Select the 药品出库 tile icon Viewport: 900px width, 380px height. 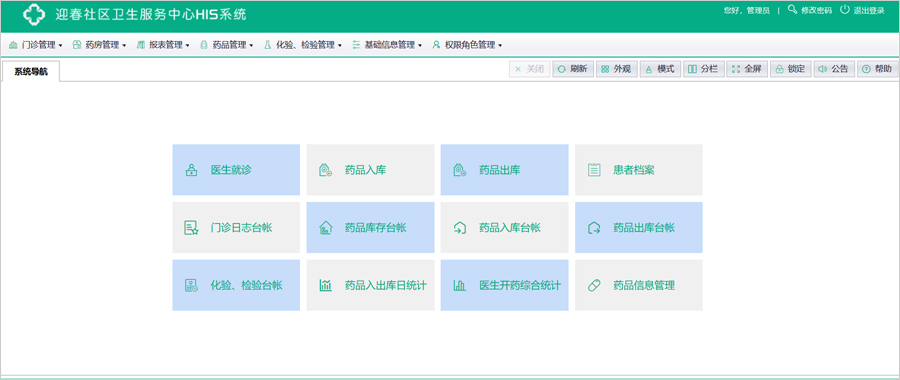coord(460,170)
